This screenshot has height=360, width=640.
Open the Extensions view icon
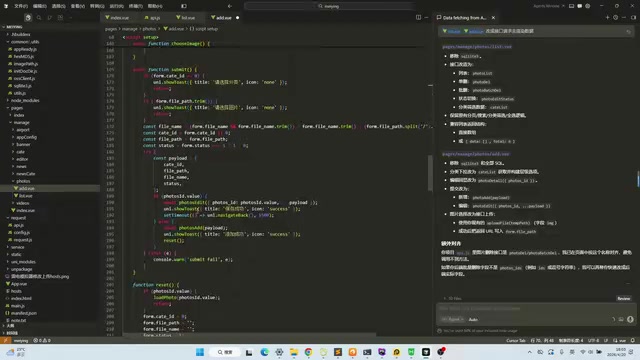click(60, 18)
